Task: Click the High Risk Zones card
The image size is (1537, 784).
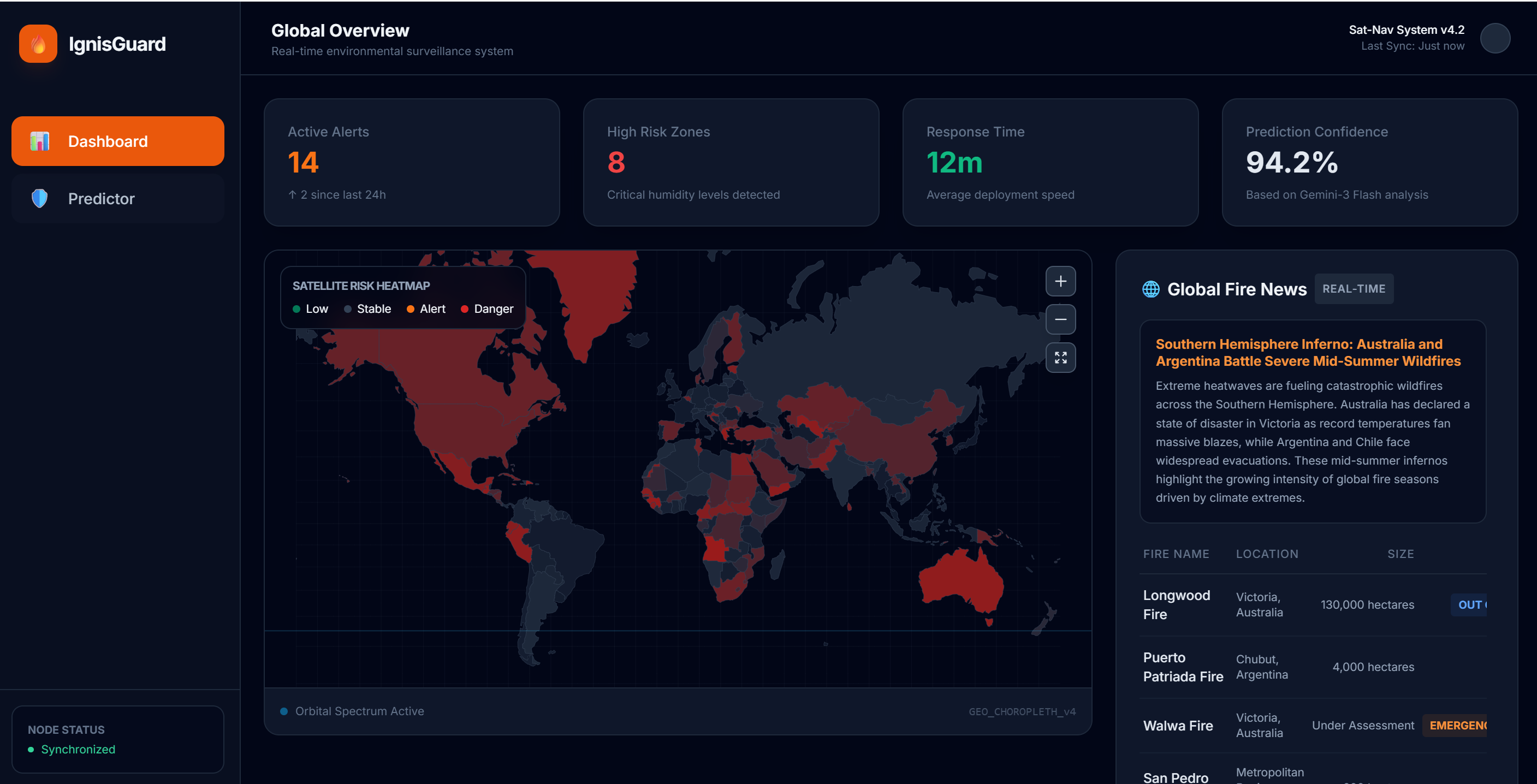Action: 731,162
